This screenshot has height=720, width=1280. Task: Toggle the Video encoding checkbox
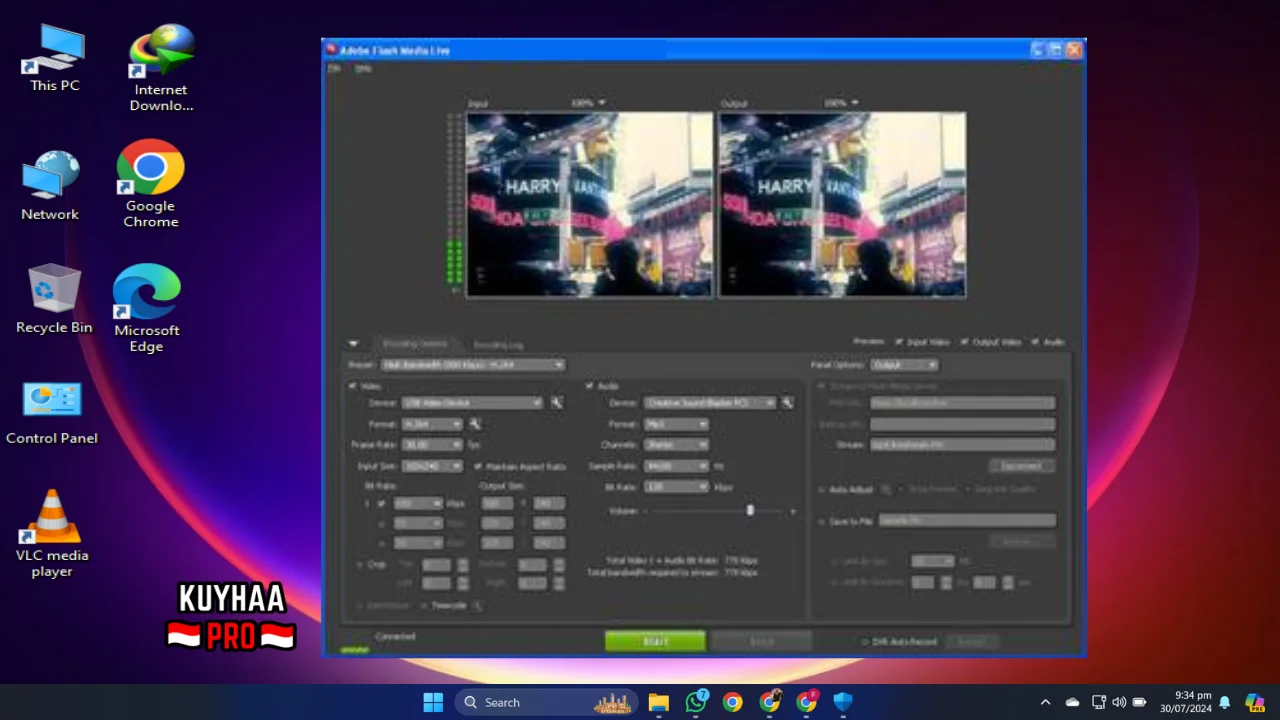(x=352, y=386)
